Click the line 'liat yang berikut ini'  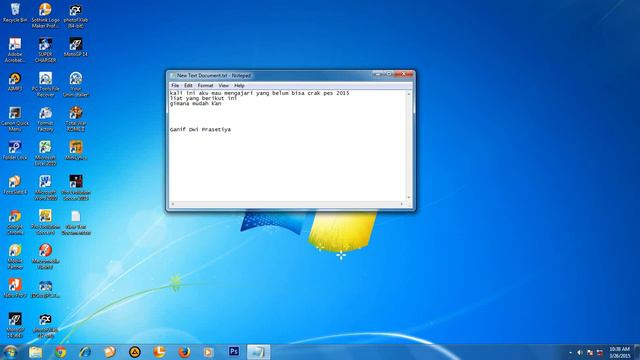tap(203, 98)
